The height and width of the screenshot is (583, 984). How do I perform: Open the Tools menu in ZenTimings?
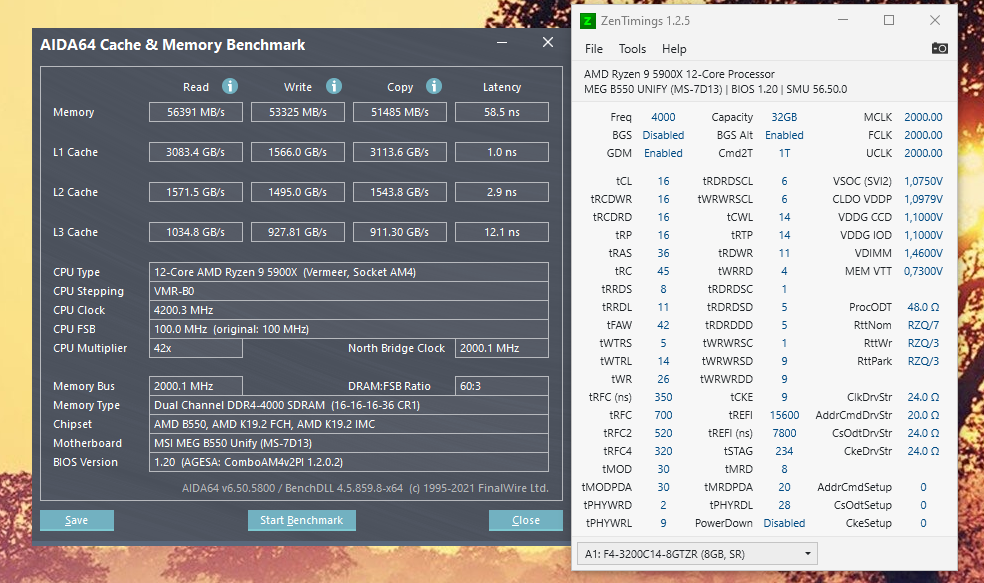[632, 49]
